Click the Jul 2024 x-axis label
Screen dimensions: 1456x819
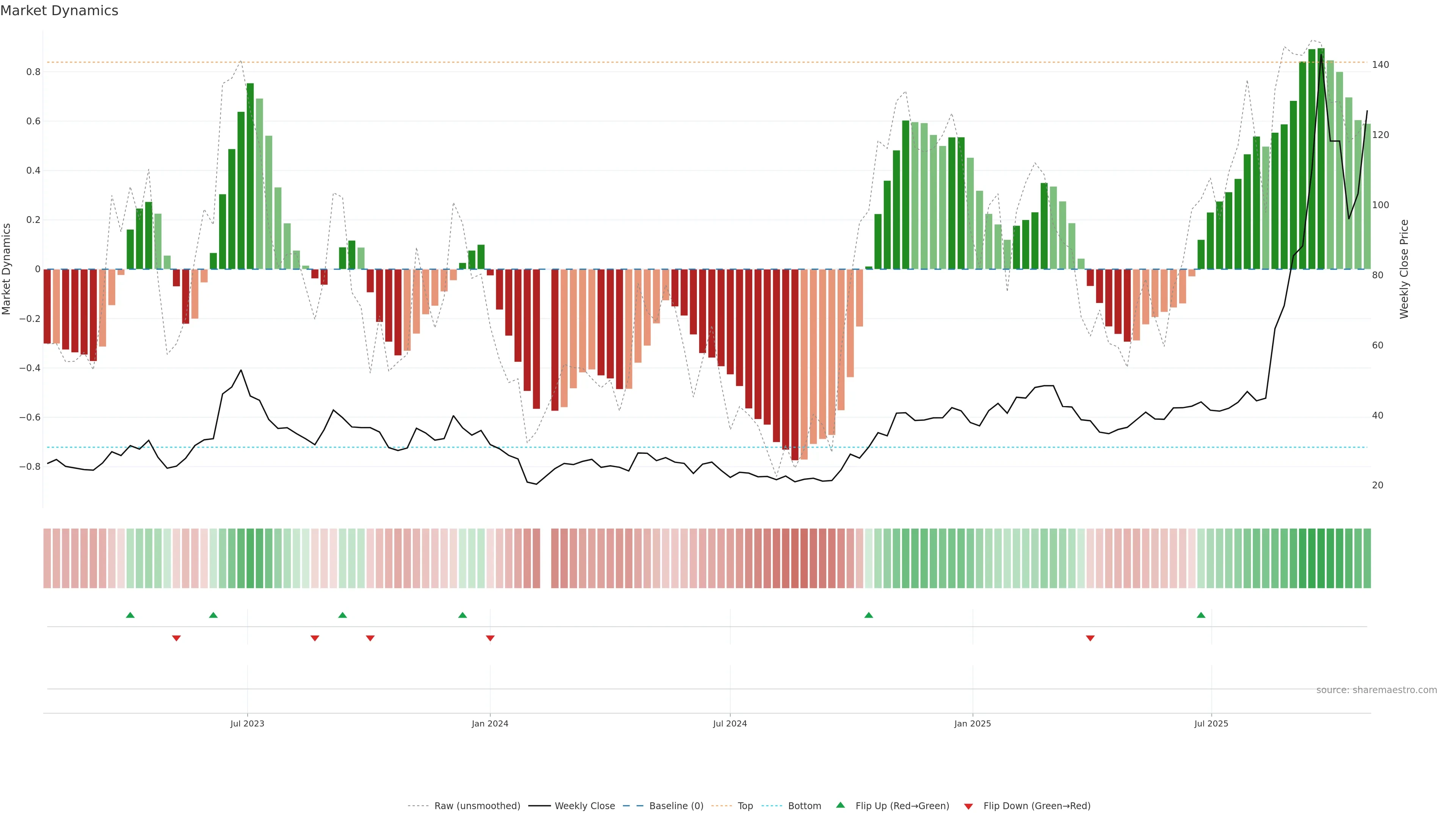point(730,723)
